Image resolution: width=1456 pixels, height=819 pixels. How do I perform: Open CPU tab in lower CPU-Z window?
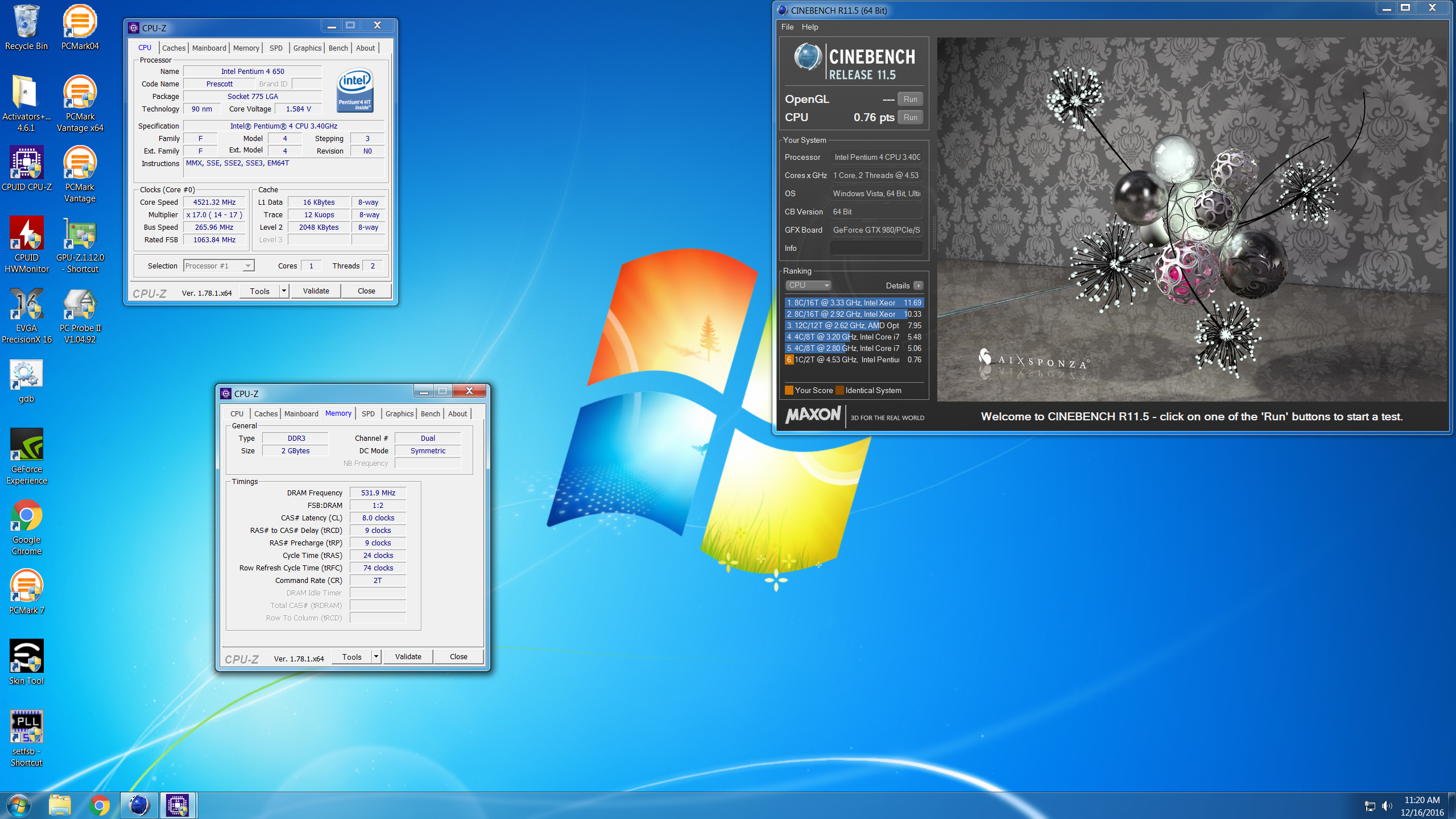[x=237, y=413]
